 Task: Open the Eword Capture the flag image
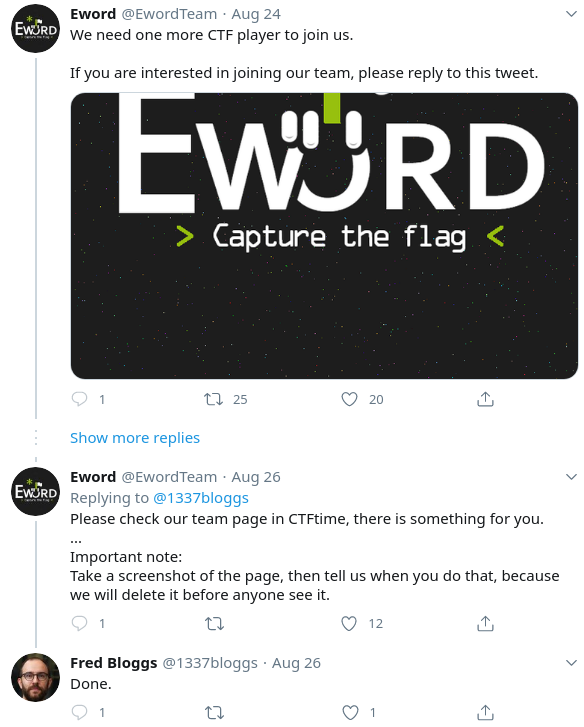point(324,236)
